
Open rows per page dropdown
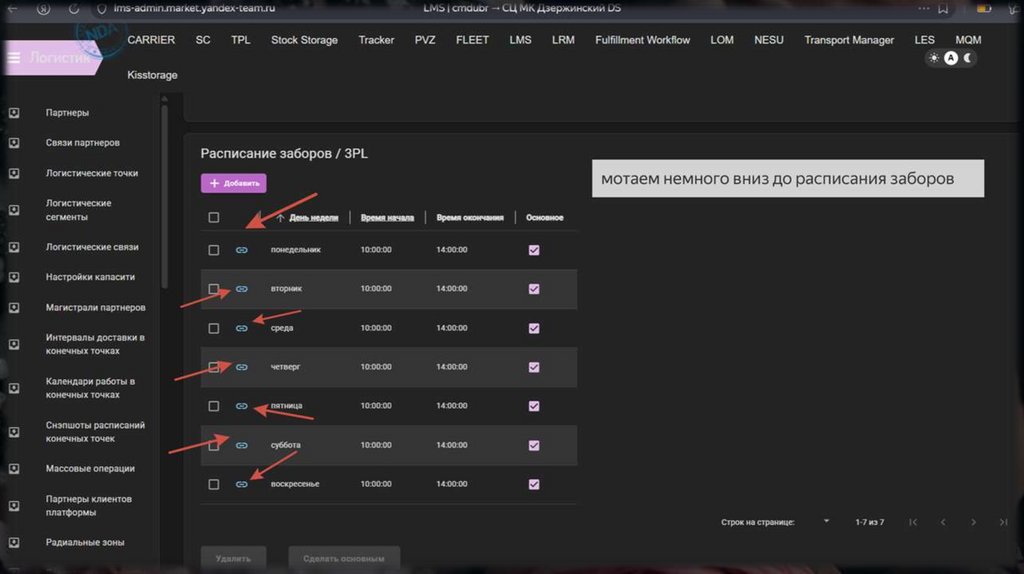tap(825, 522)
